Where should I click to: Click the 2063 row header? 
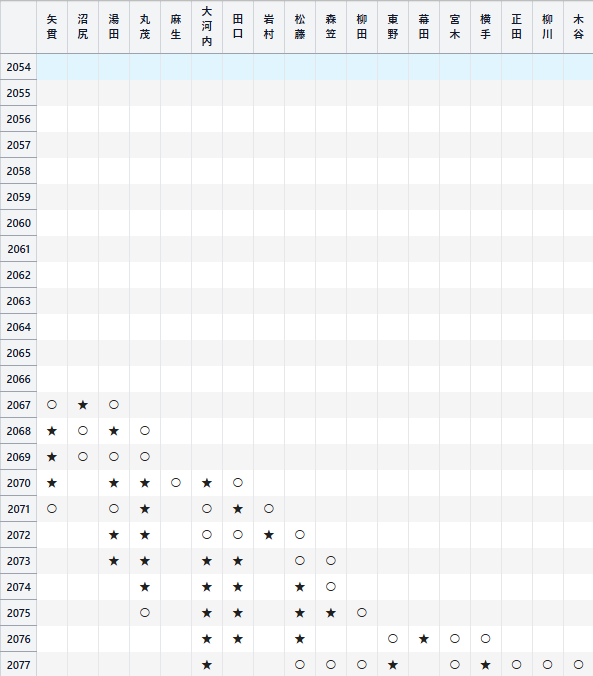click(19, 301)
